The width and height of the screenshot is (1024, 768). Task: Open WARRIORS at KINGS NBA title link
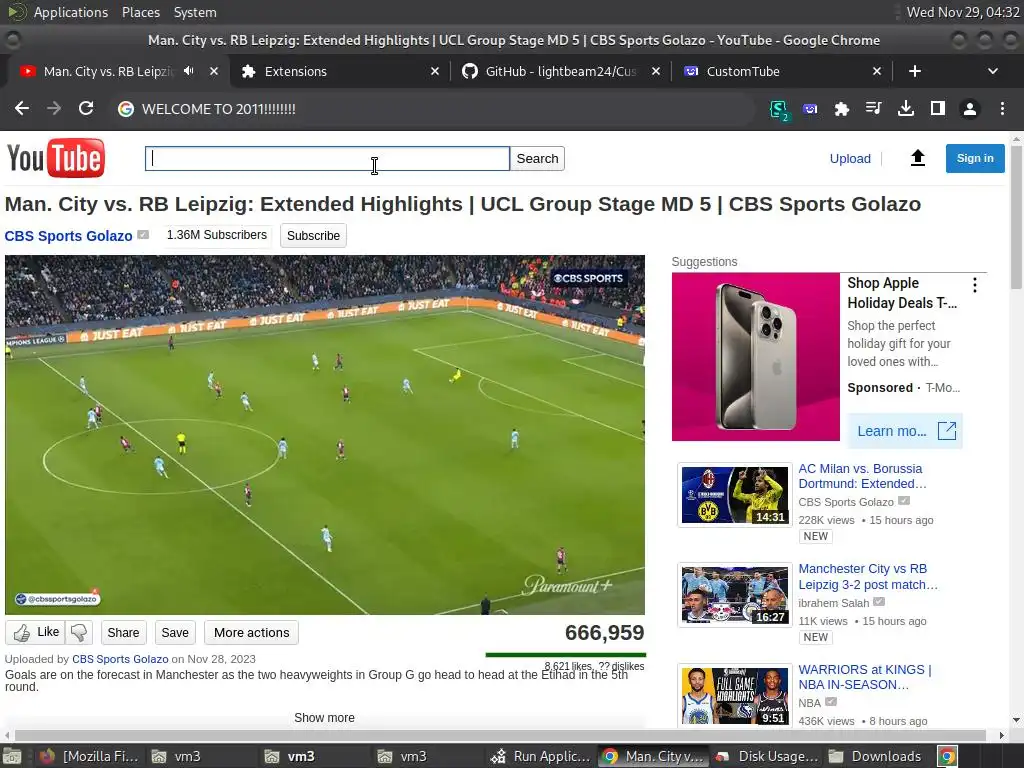[865, 677]
